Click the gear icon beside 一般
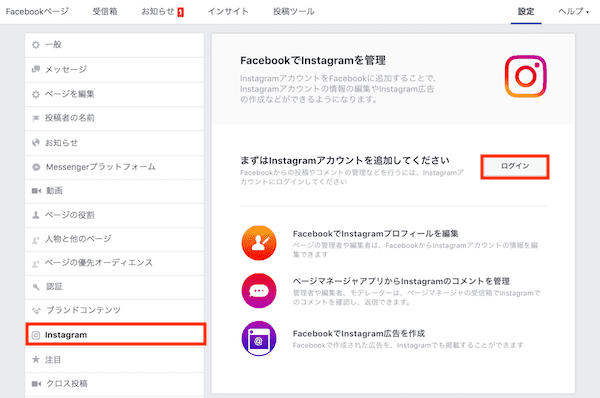The image size is (600, 398). tap(36, 45)
